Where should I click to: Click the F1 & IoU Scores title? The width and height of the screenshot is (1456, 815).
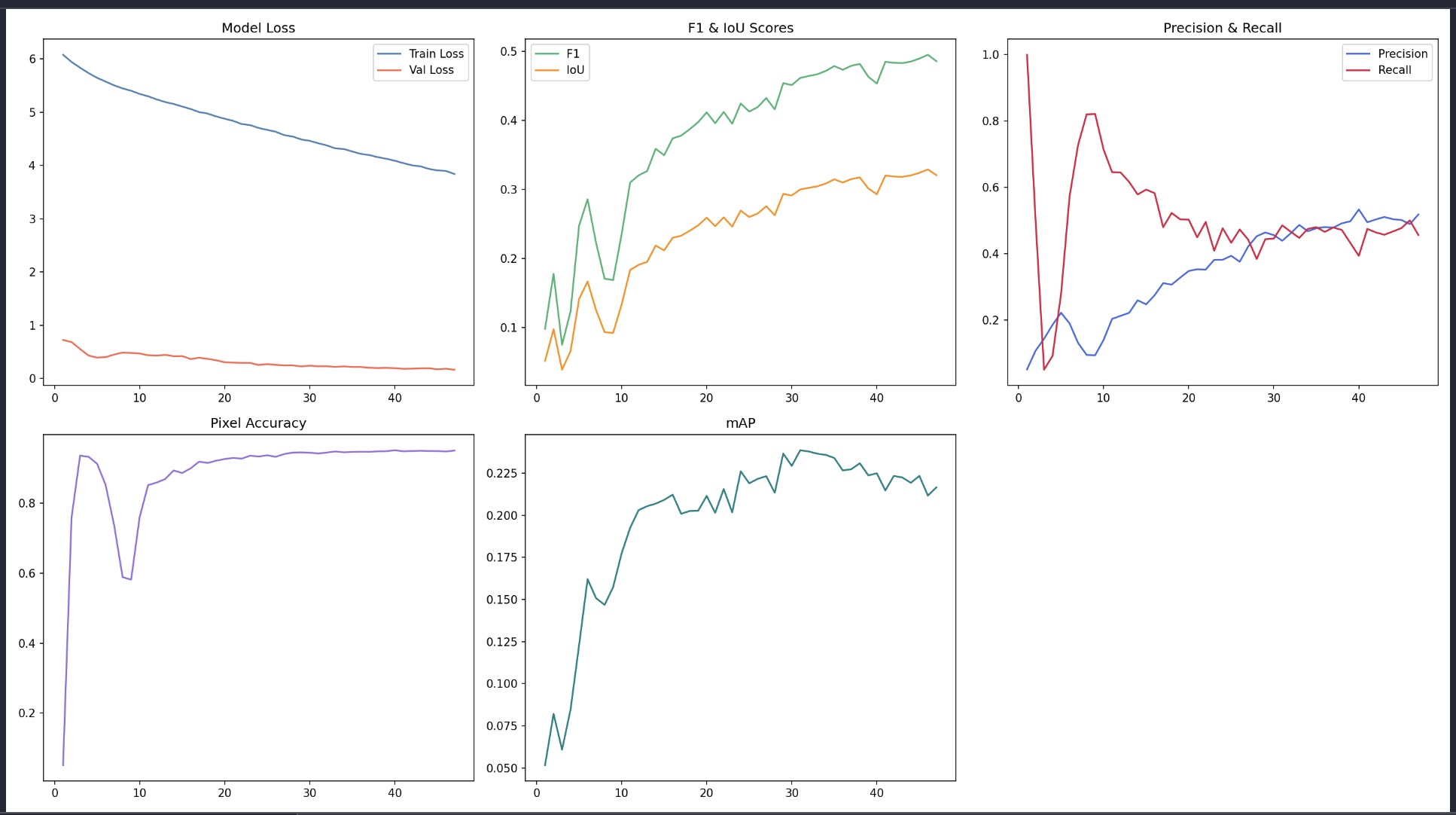pyautogui.click(x=740, y=28)
